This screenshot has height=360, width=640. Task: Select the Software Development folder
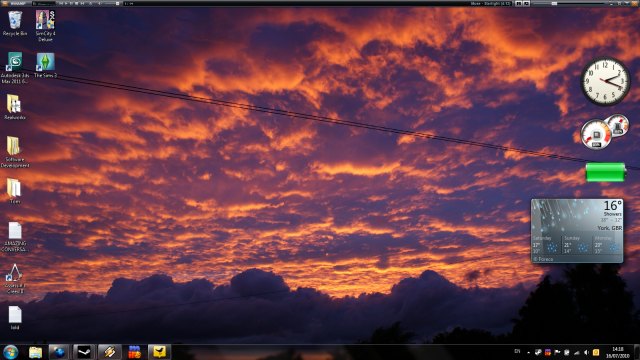coord(15,152)
